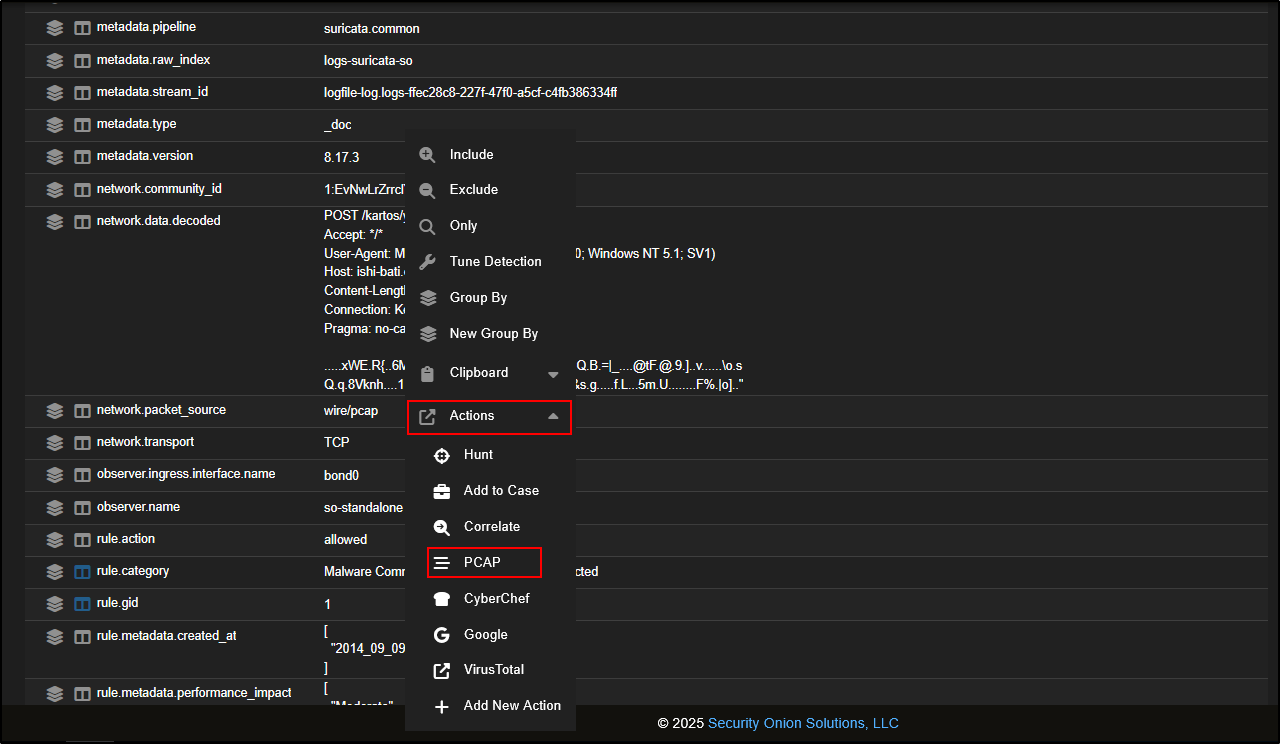Toggle column icon for rule.category
The height and width of the screenshot is (744, 1280).
coord(82,572)
